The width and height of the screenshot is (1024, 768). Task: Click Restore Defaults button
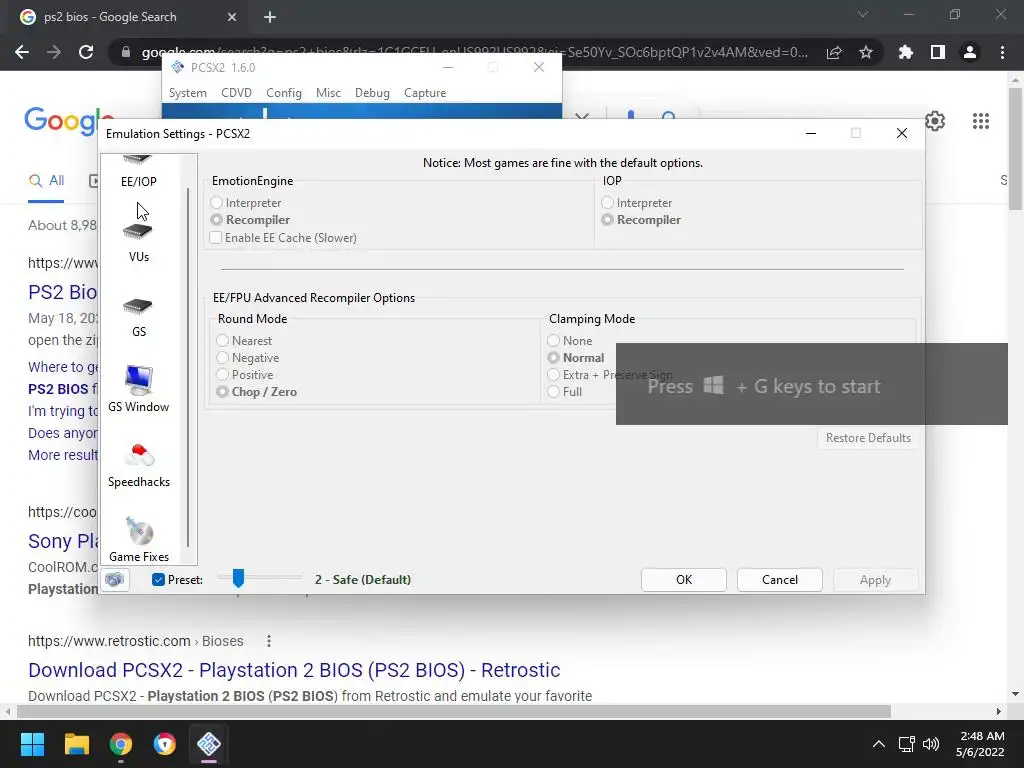(x=868, y=438)
